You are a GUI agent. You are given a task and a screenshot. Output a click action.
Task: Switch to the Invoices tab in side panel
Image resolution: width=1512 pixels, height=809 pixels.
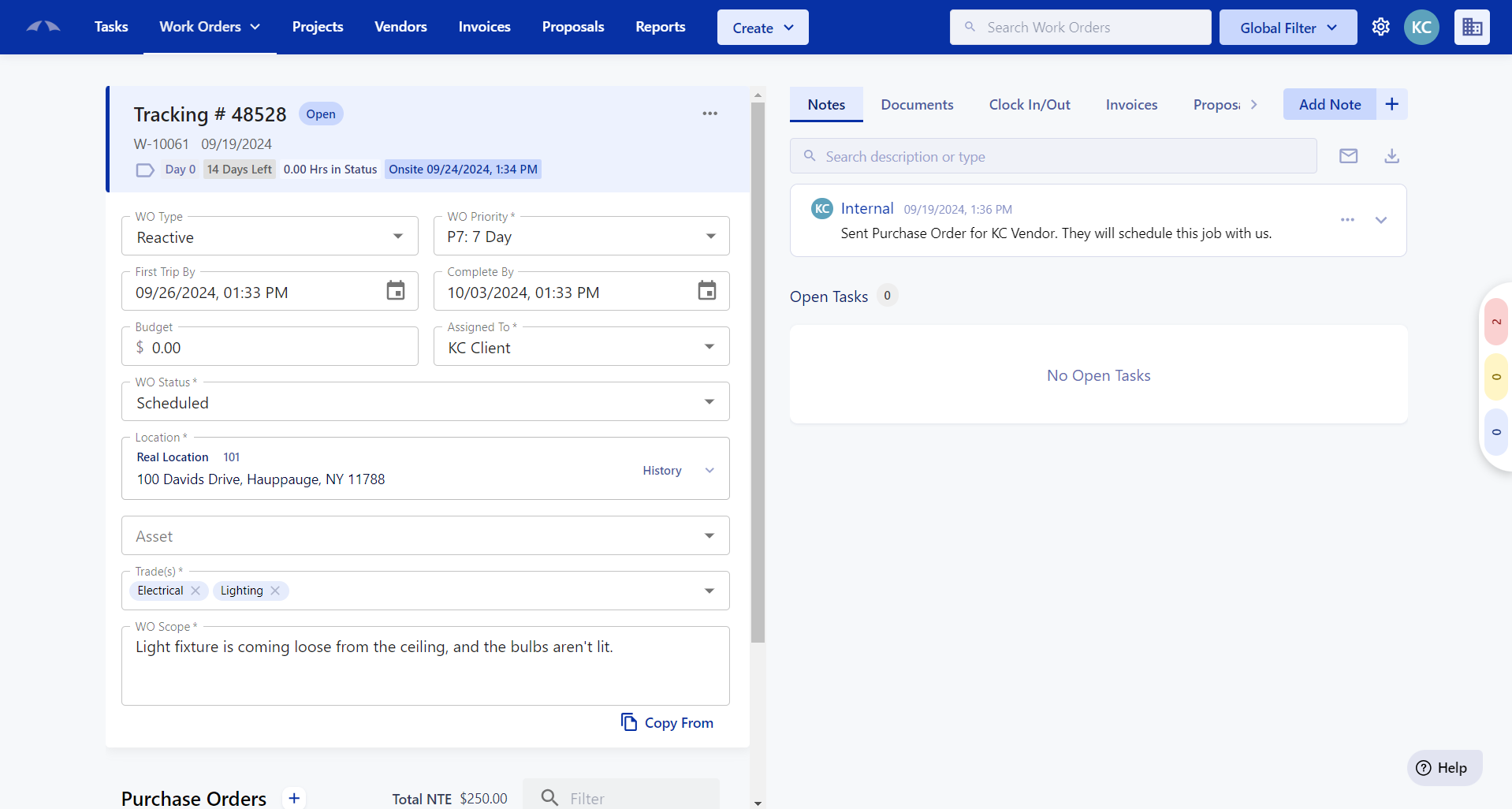click(x=1131, y=105)
